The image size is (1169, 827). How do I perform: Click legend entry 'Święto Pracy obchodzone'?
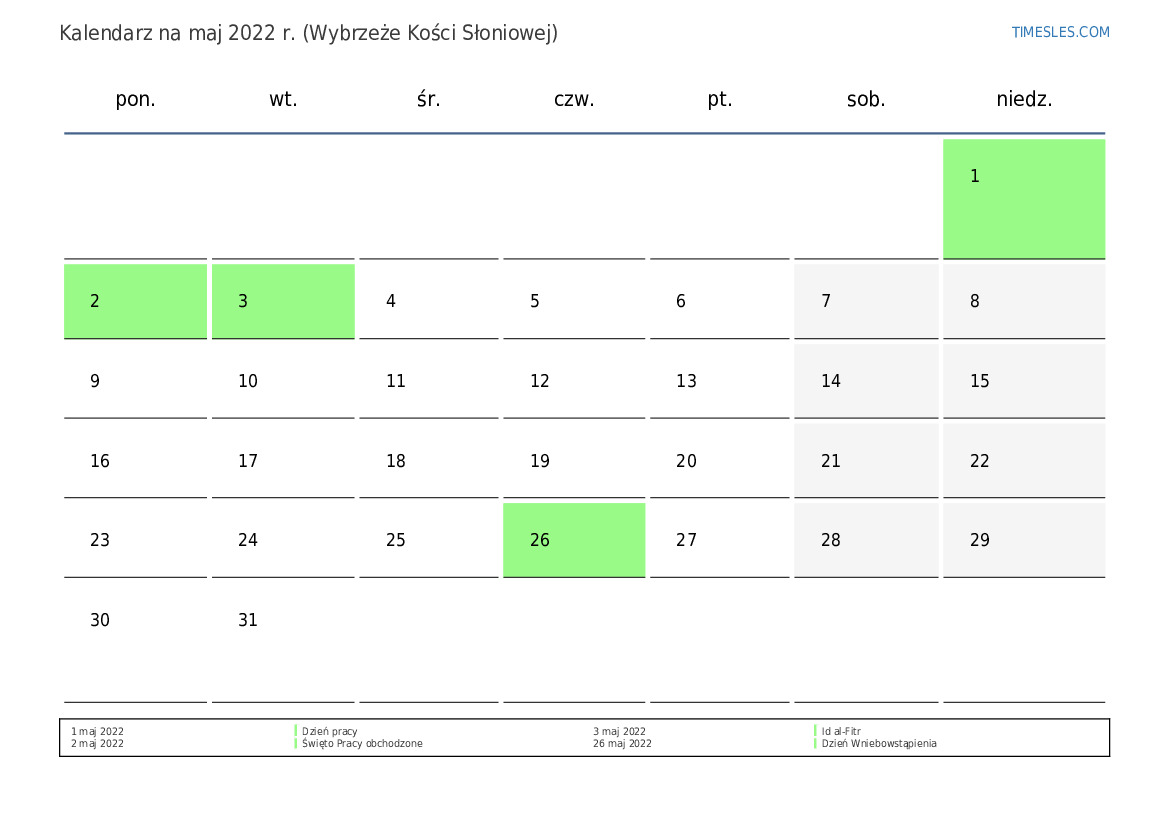point(362,743)
